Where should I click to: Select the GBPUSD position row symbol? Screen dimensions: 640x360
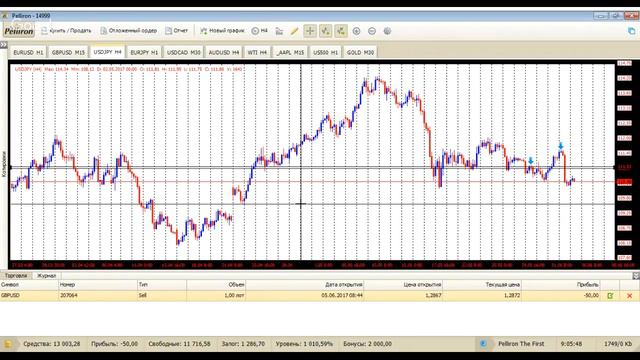point(10,295)
